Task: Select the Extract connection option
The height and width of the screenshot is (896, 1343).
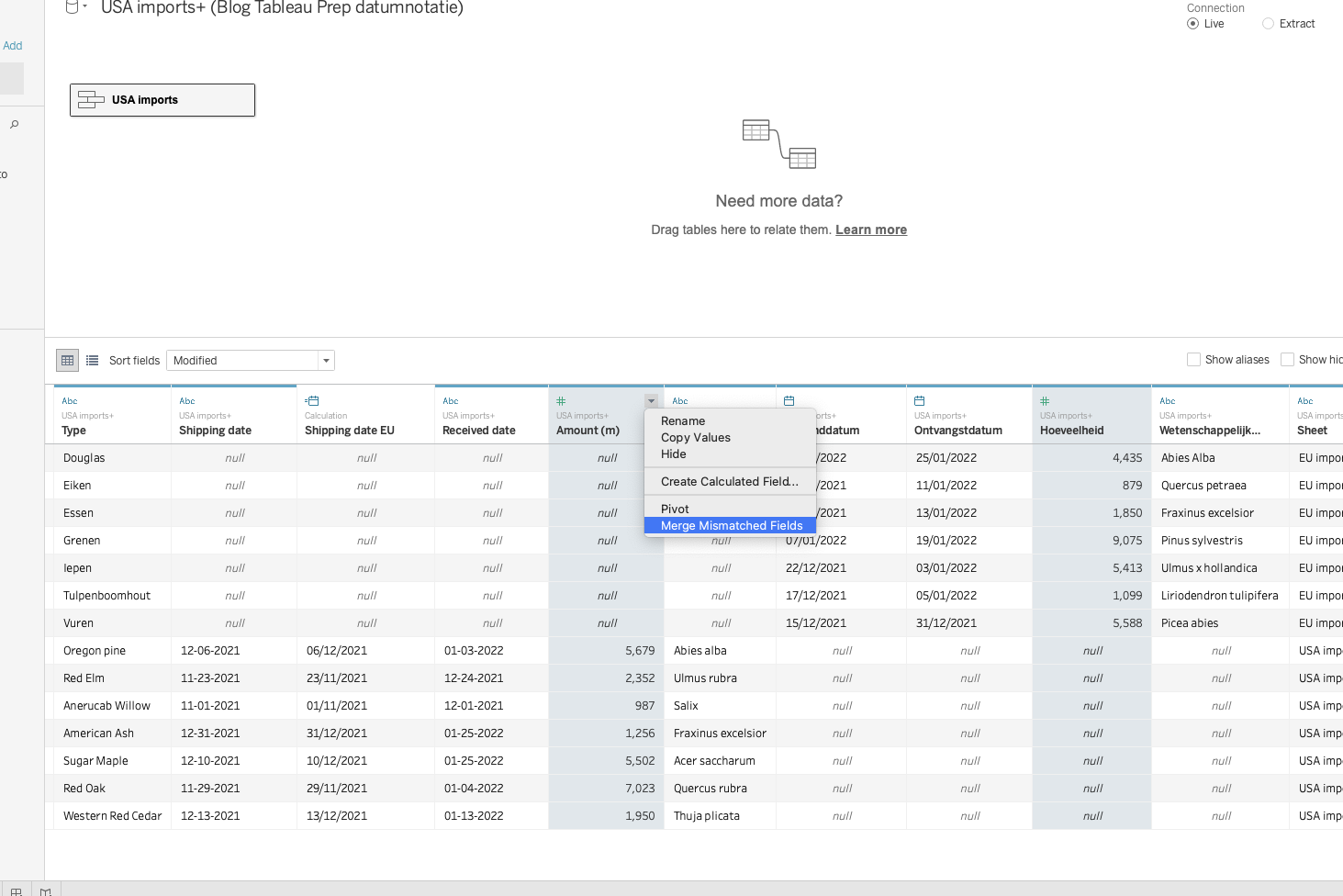Action: click(1268, 24)
